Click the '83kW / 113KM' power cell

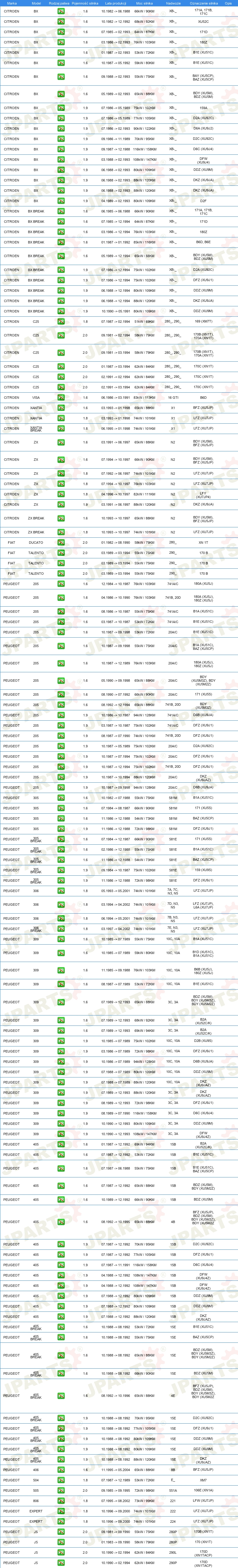coord(145,398)
